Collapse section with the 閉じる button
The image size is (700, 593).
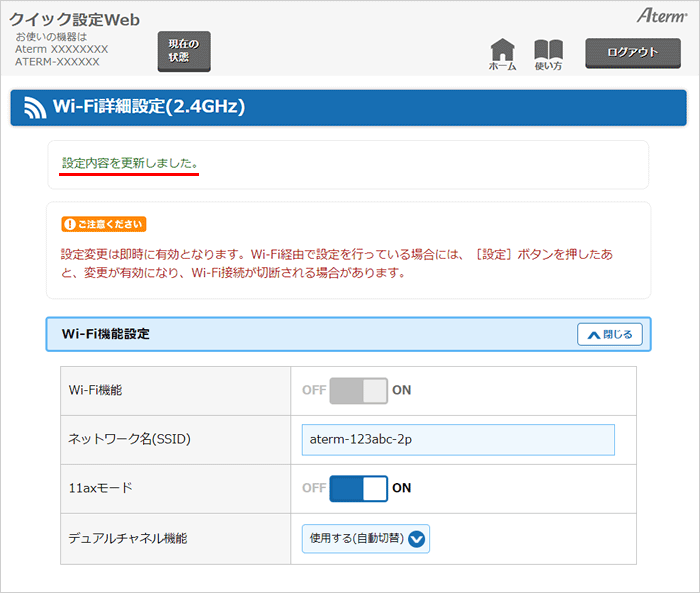tap(609, 334)
